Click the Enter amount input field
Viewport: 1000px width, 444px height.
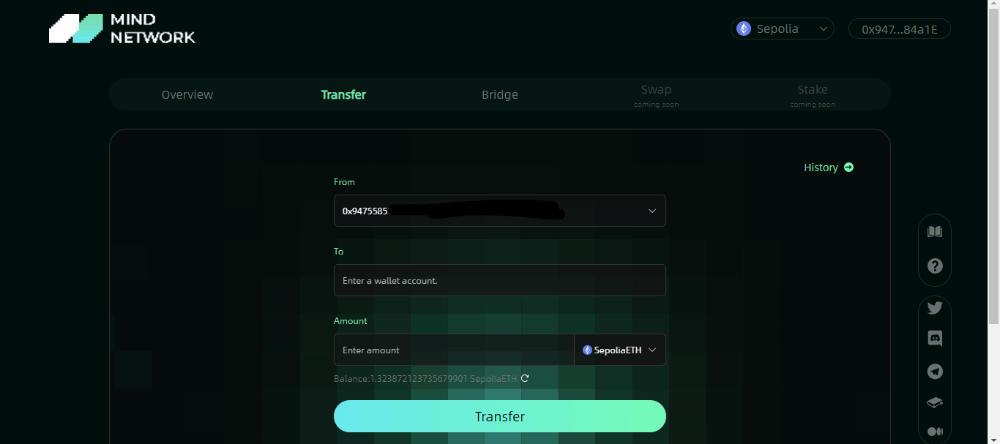click(454, 350)
